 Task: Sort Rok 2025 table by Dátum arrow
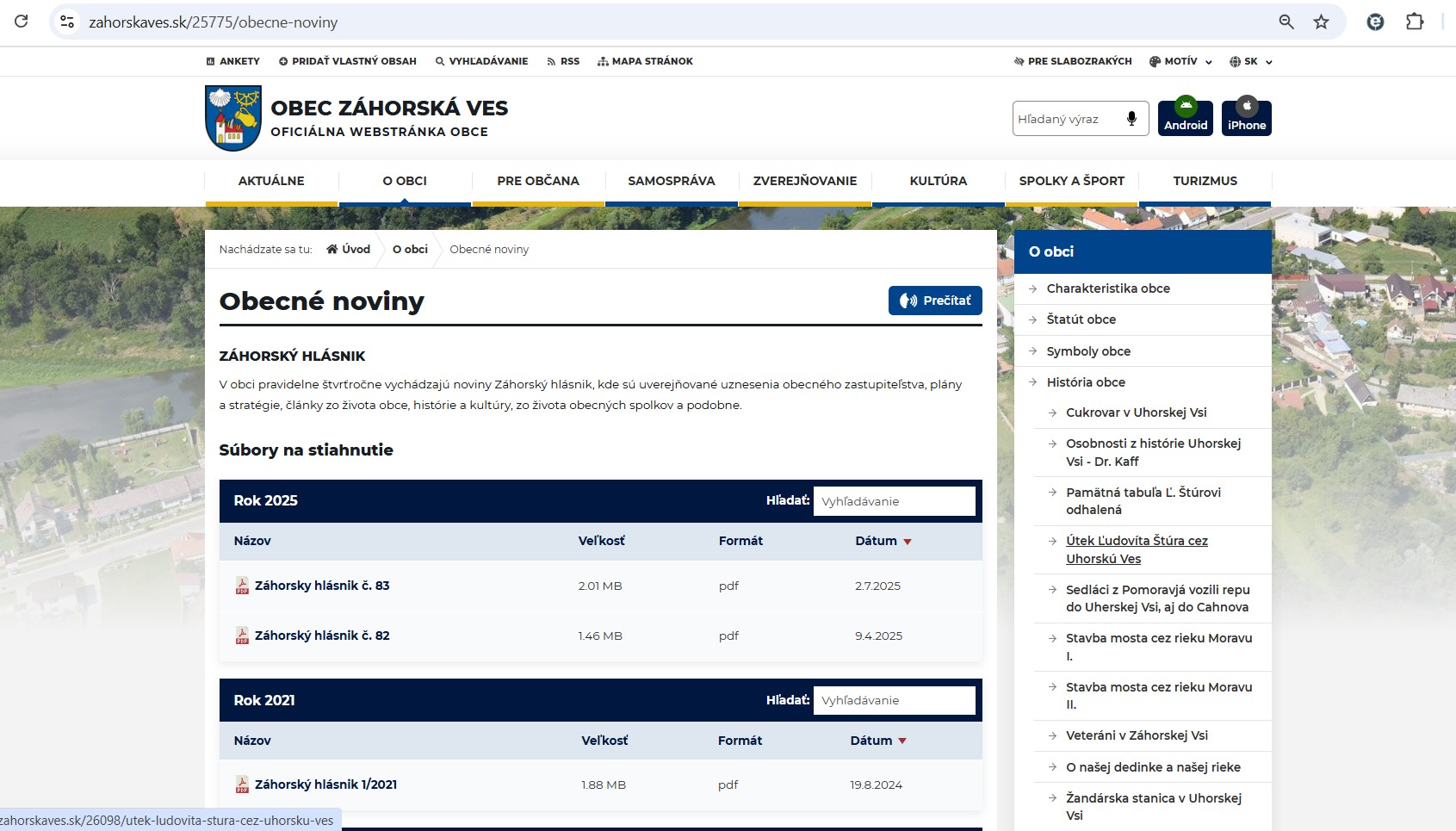(x=908, y=542)
